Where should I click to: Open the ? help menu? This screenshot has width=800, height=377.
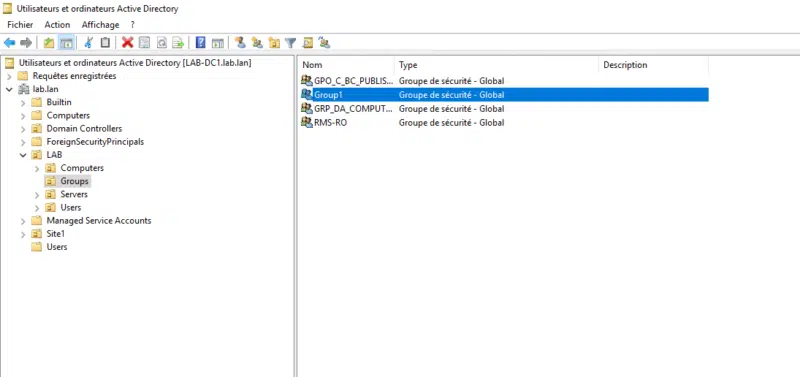[132, 24]
